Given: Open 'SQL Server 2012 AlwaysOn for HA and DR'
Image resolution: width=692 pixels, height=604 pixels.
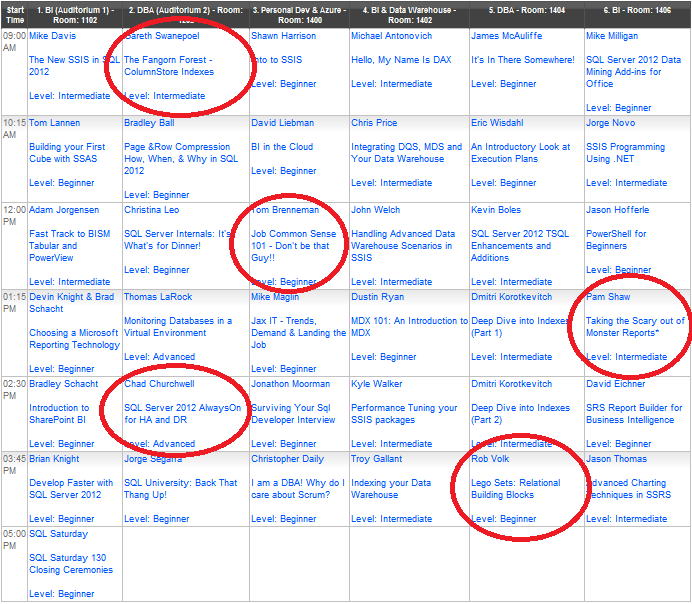Looking at the screenshot, I should point(182,414).
